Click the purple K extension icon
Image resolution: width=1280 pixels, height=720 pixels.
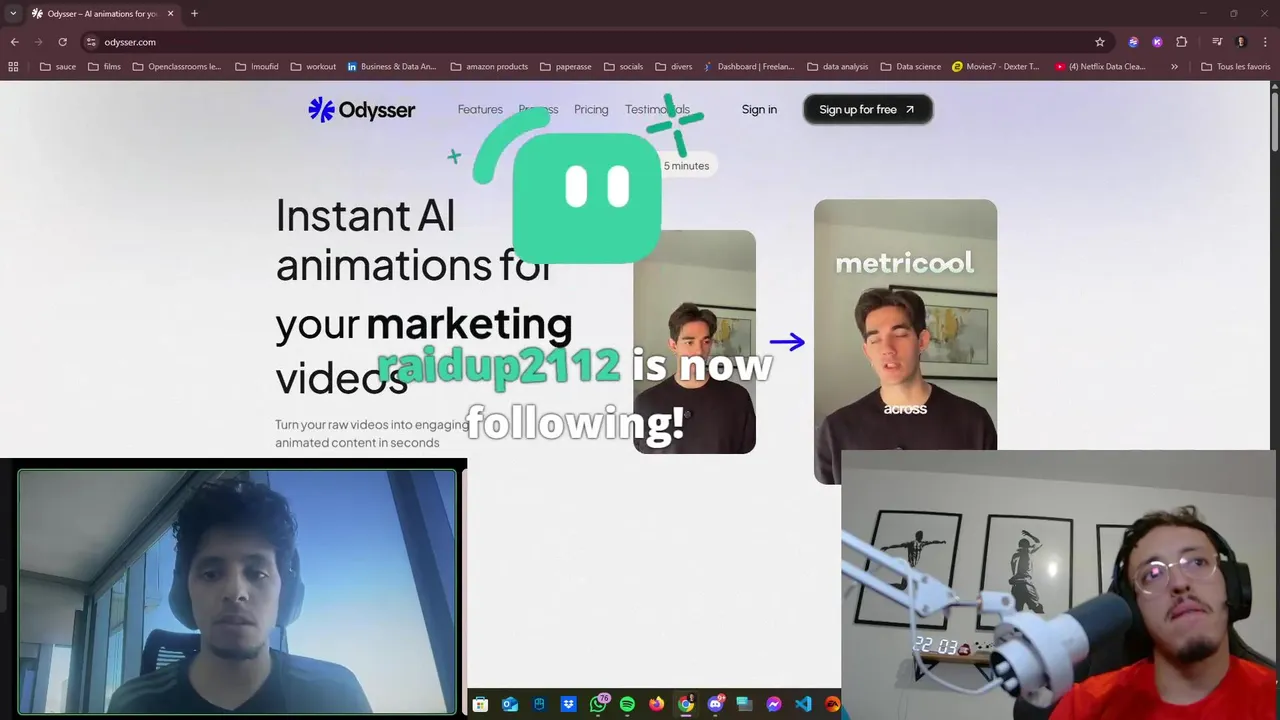coord(1157,42)
